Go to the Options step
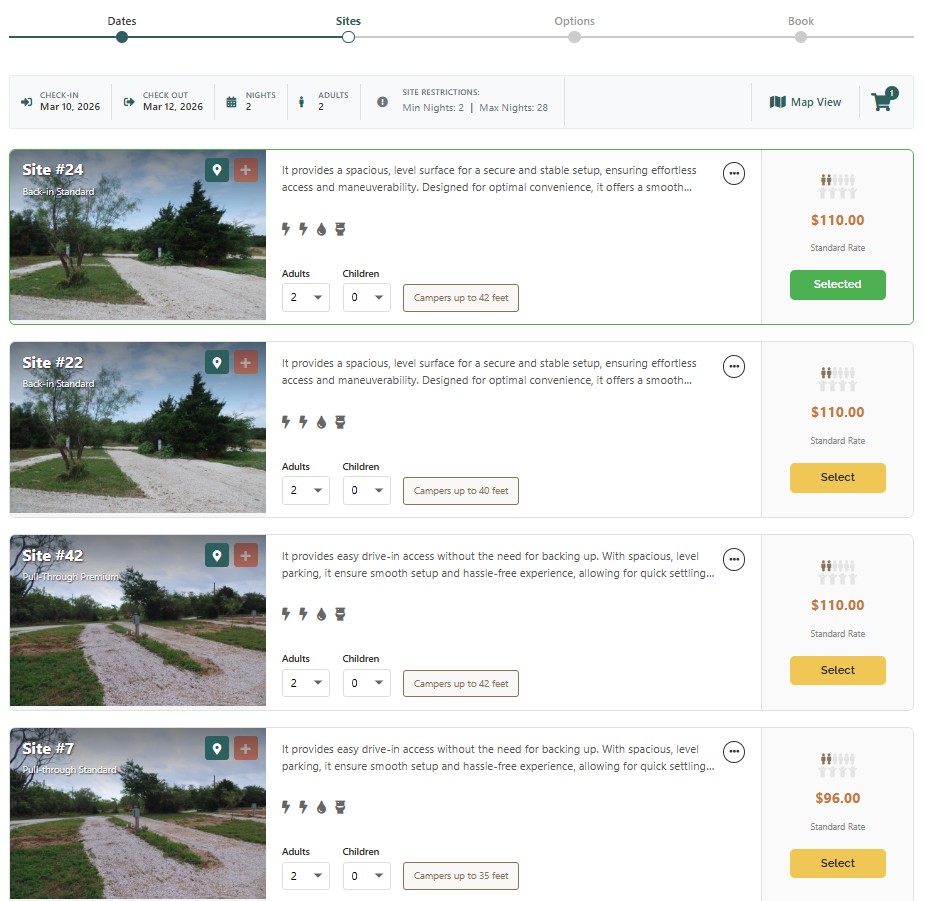Image resolution: width=925 pixels, height=901 pixels. click(x=574, y=37)
